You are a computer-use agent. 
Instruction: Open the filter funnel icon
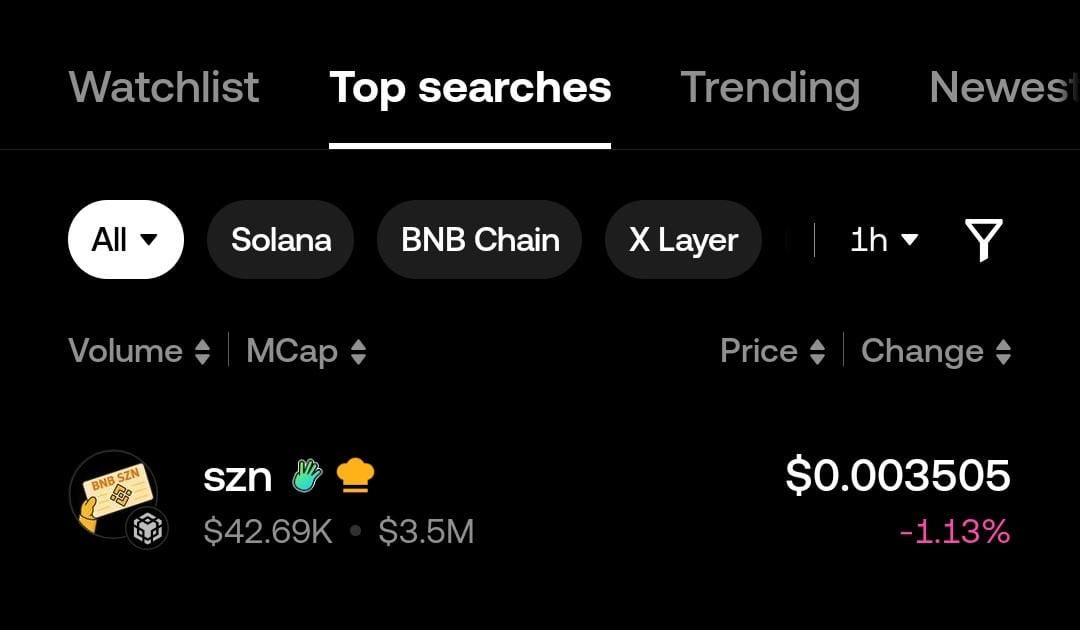tap(983, 240)
